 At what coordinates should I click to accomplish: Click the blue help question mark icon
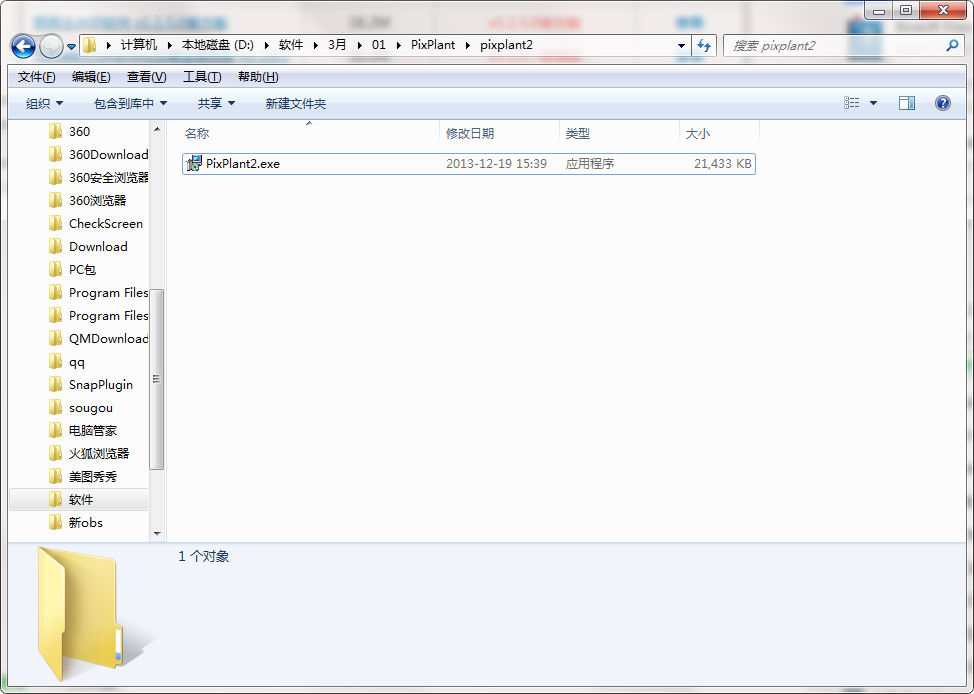942,103
